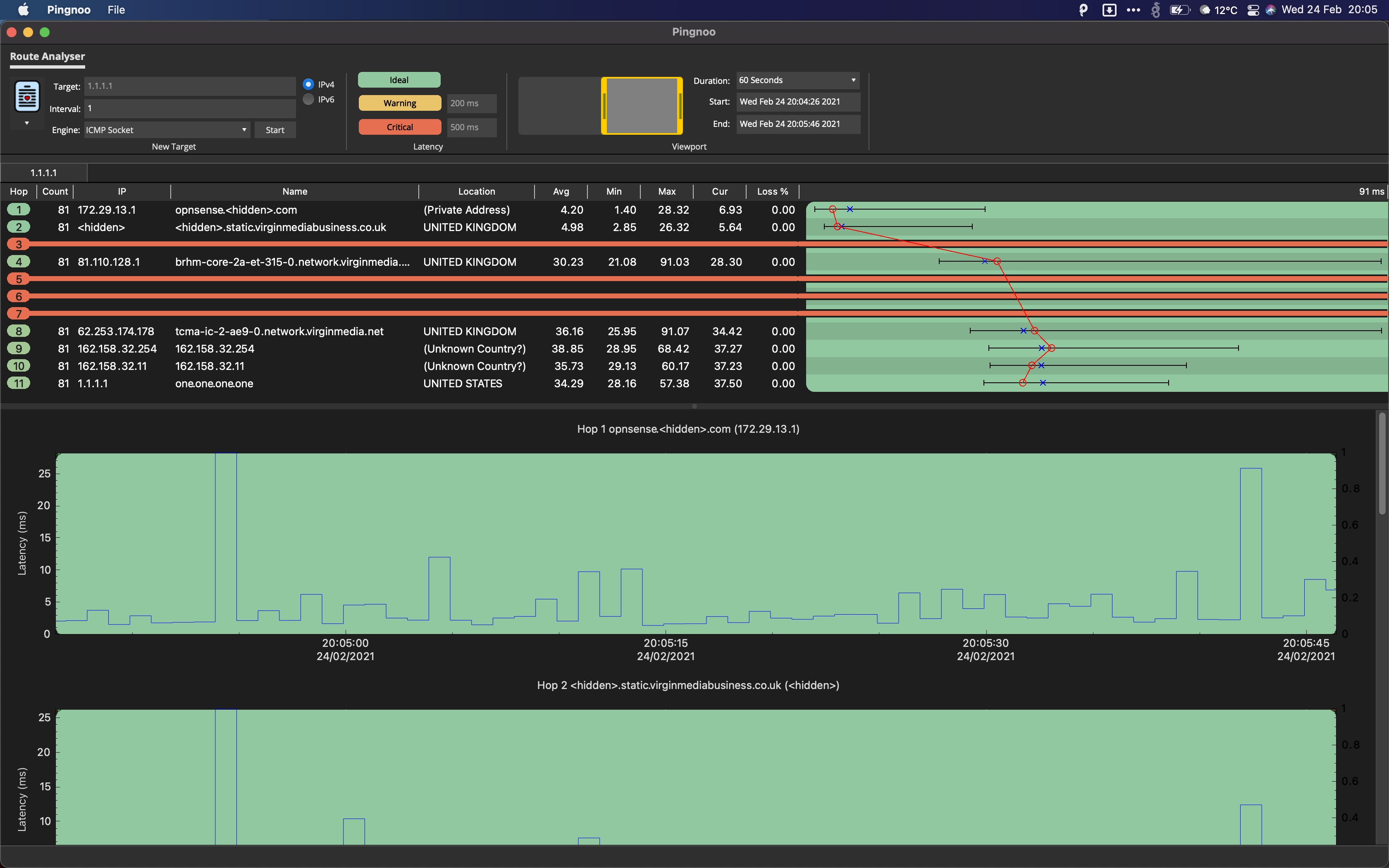Click the Target input field
Screen dimensions: 1389x868
[x=189, y=86]
